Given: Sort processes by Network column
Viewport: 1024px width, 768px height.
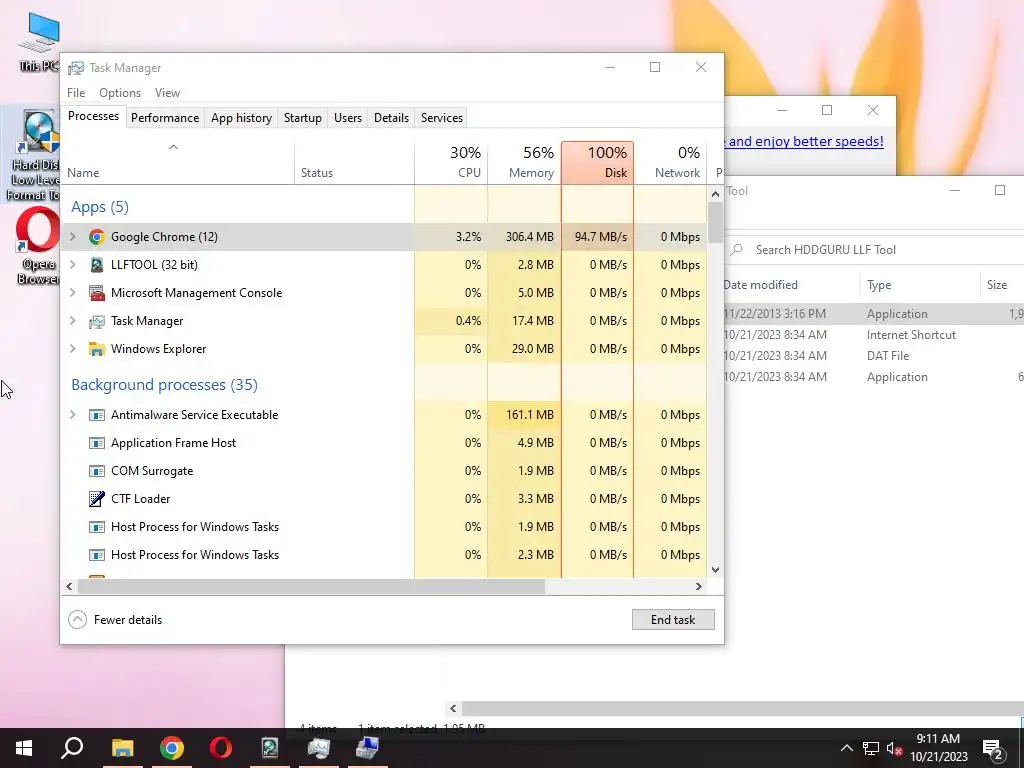Looking at the screenshot, I should pyautogui.click(x=670, y=163).
